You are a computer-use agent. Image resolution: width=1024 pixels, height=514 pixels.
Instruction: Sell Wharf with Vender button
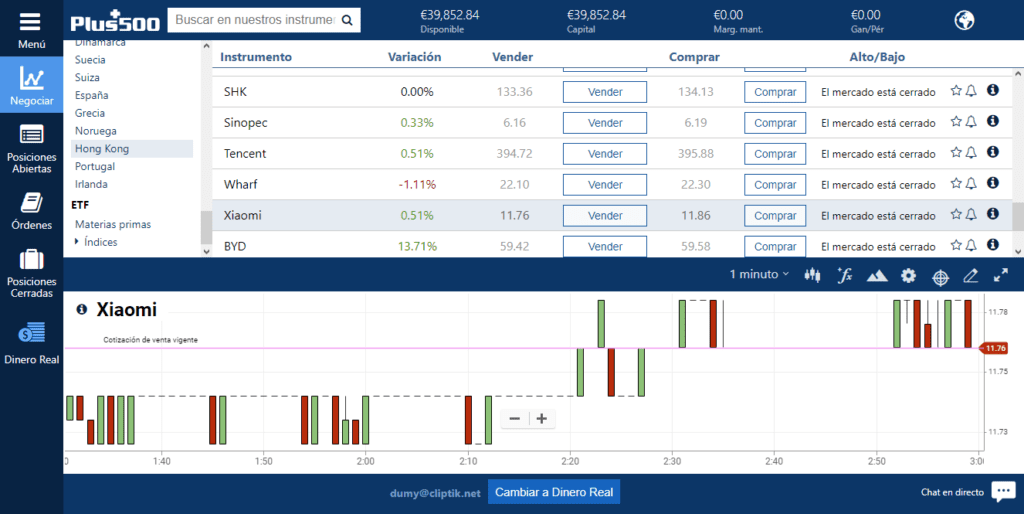(x=605, y=185)
